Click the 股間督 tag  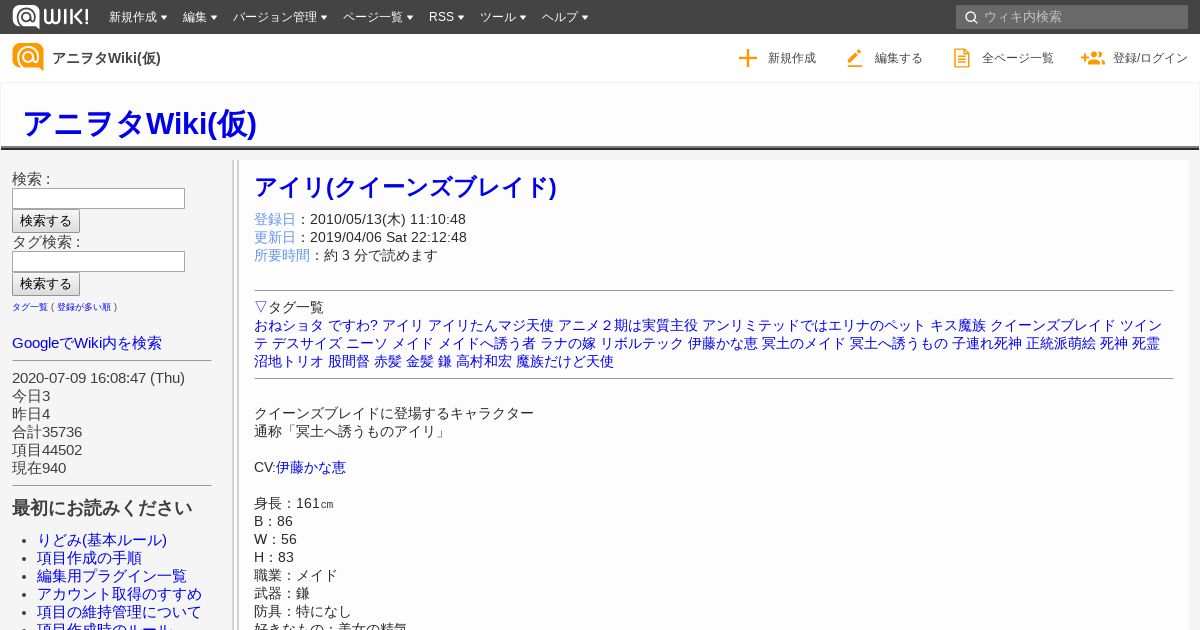pos(349,361)
